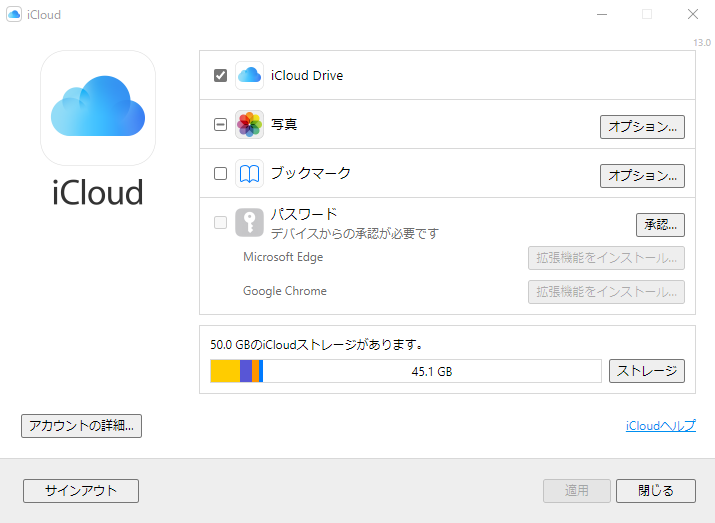Image resolution: width=715 pixels, height=523 pixels.
Task: Click the Passwords (パスワード) key icon
Action: point(249,223)
